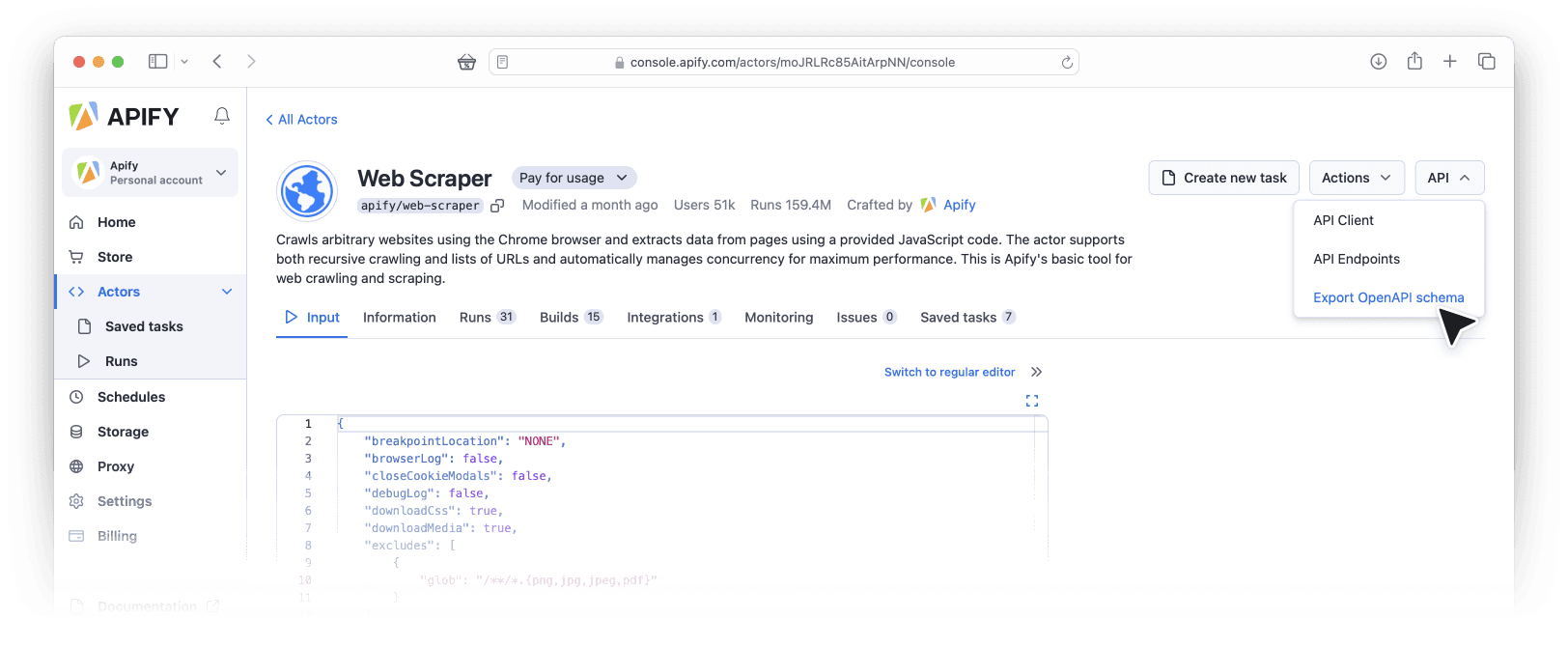Click line 2 breakpointLocation in JSON editor
The height and width of the screenshot is (647, 1568).
(x=464, y=441)
